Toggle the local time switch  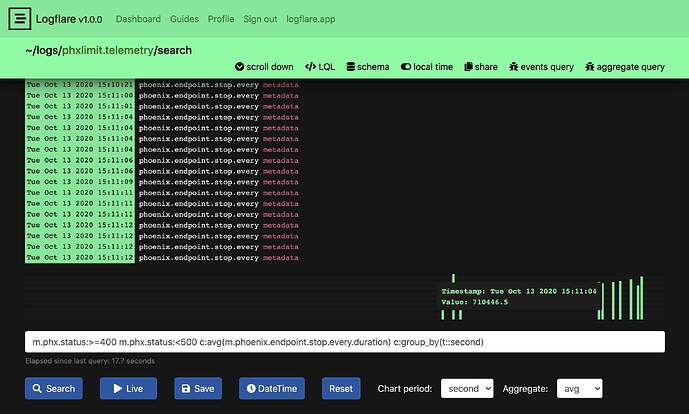tap(406, 67)
